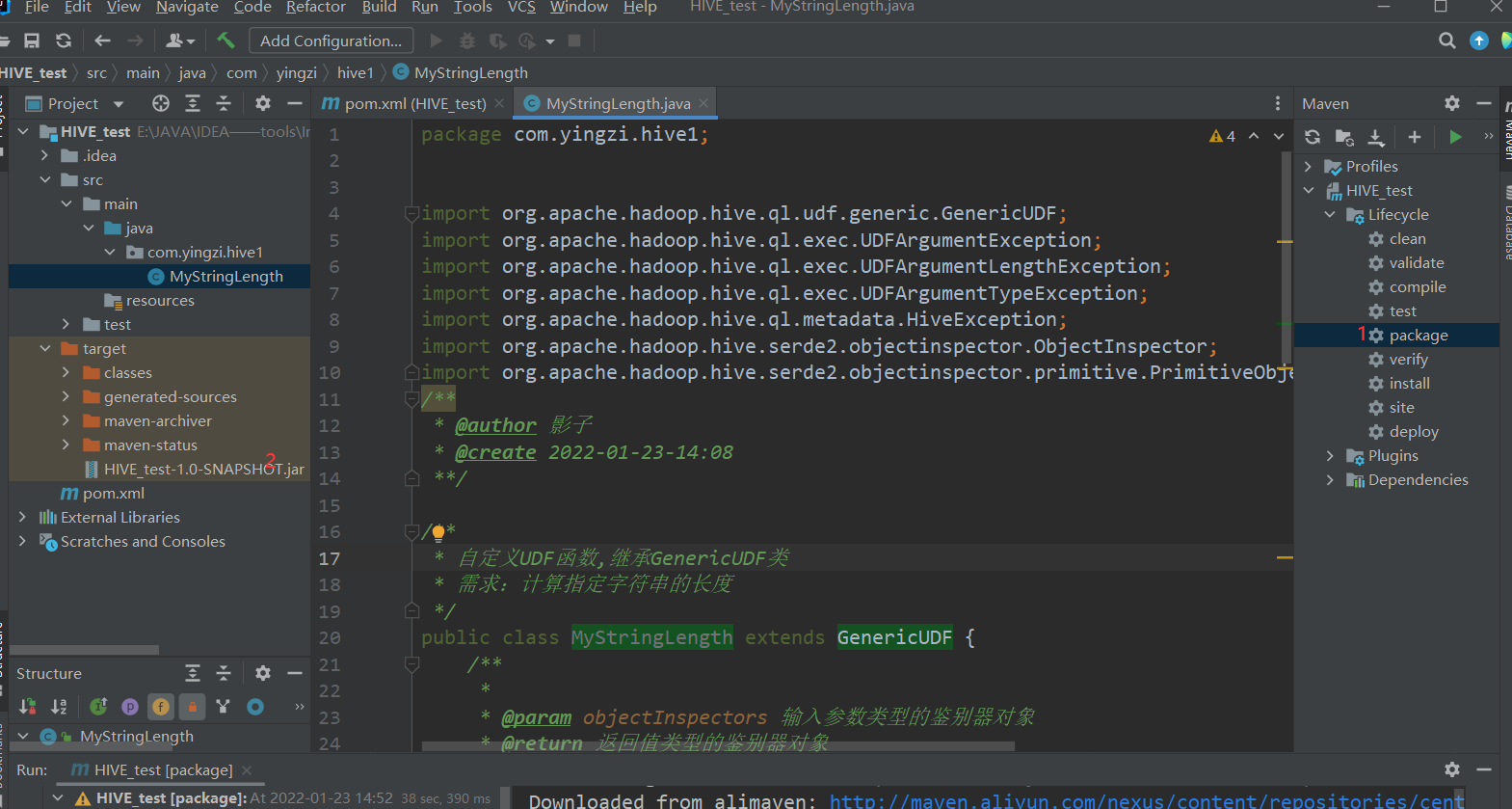Viewport: 1512px width, 809px height.
Task: Hide the Maven tool window
Action: 1484,103
